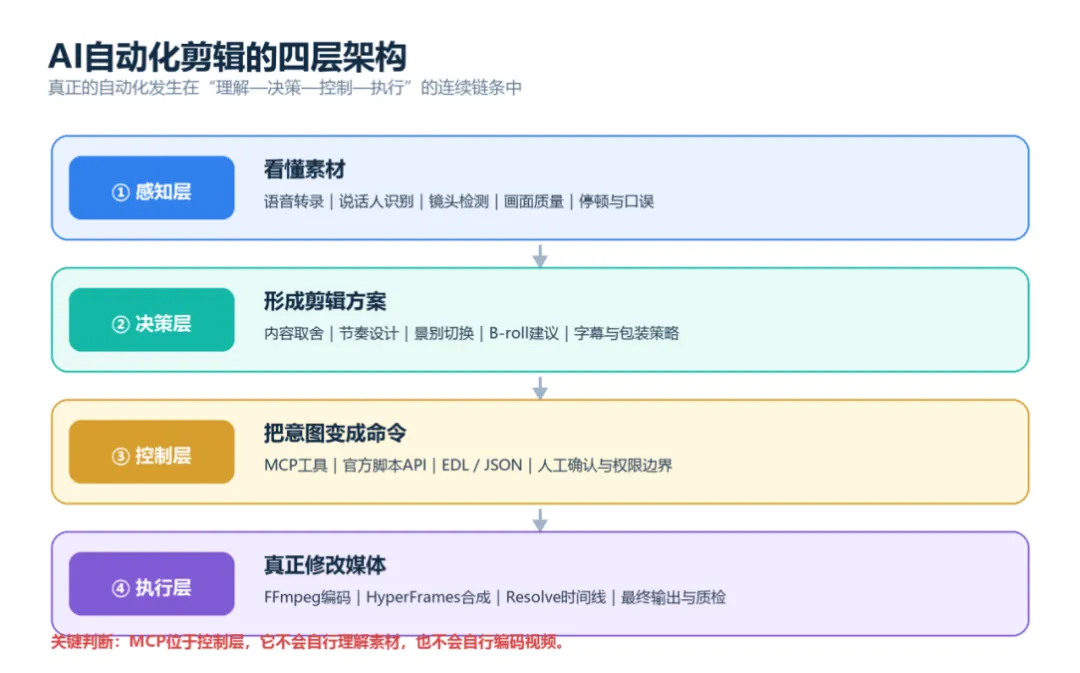Select the red note starting "关键判断：MCP位于控制层"

309,642
